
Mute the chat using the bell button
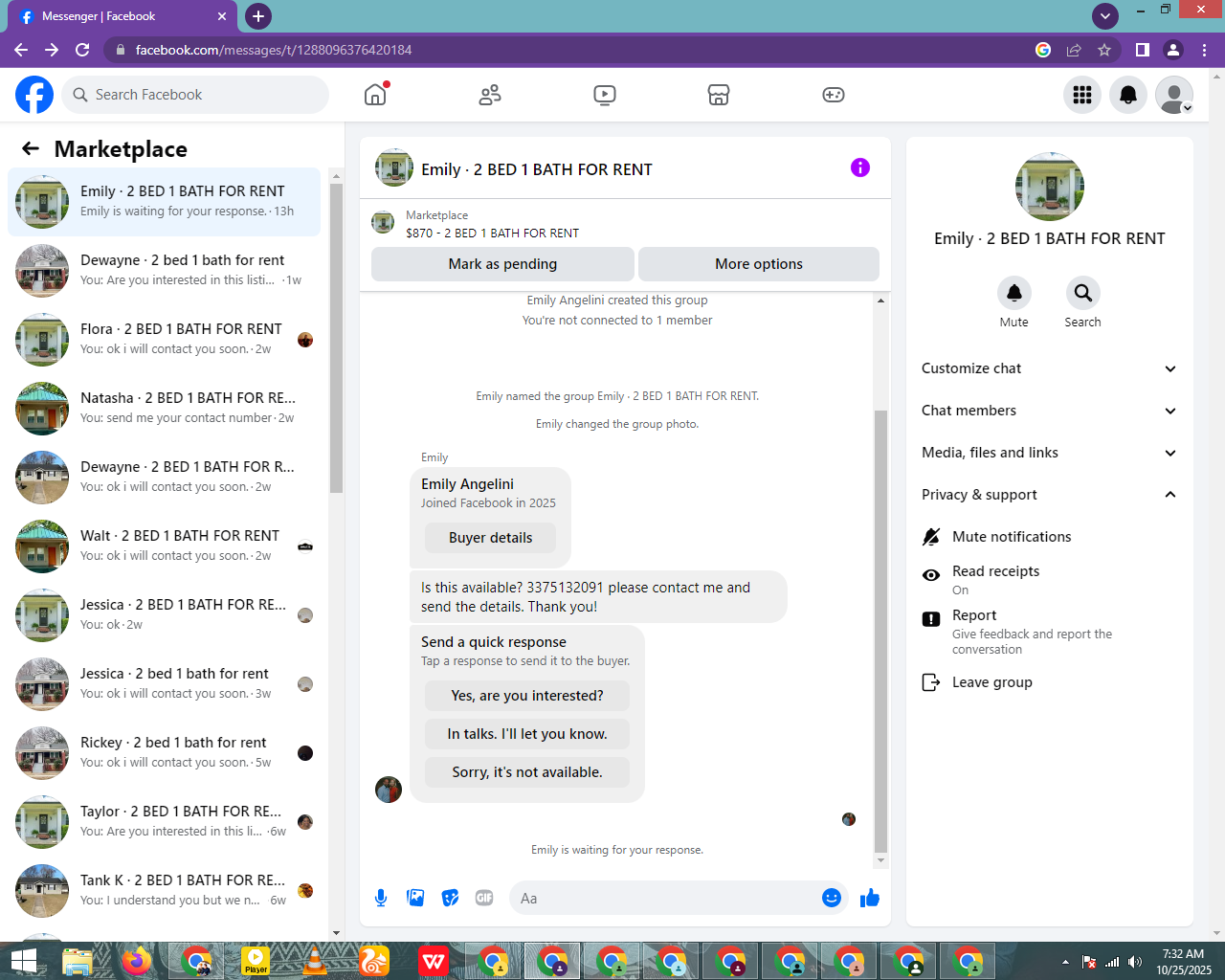point(1014,293)
